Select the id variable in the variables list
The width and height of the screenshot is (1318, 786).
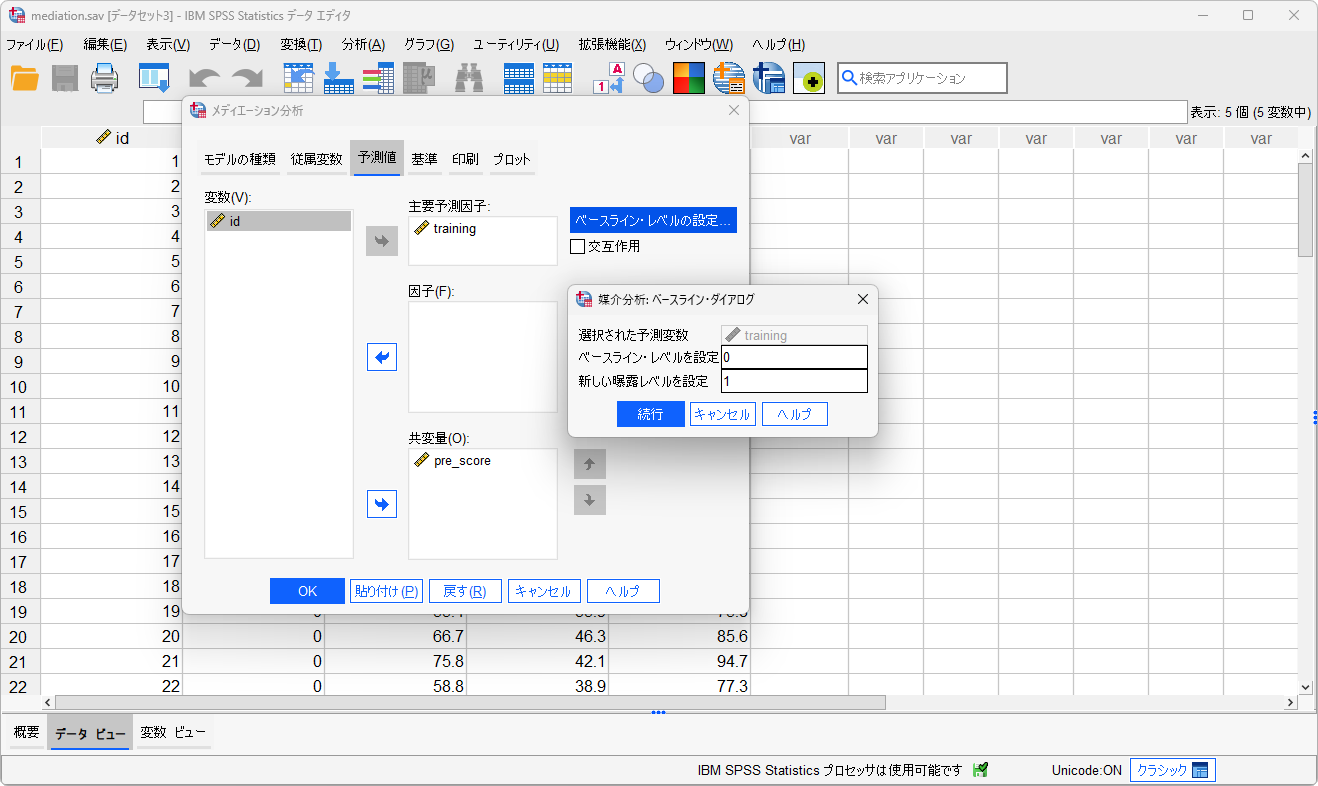(x=279, y=221)
